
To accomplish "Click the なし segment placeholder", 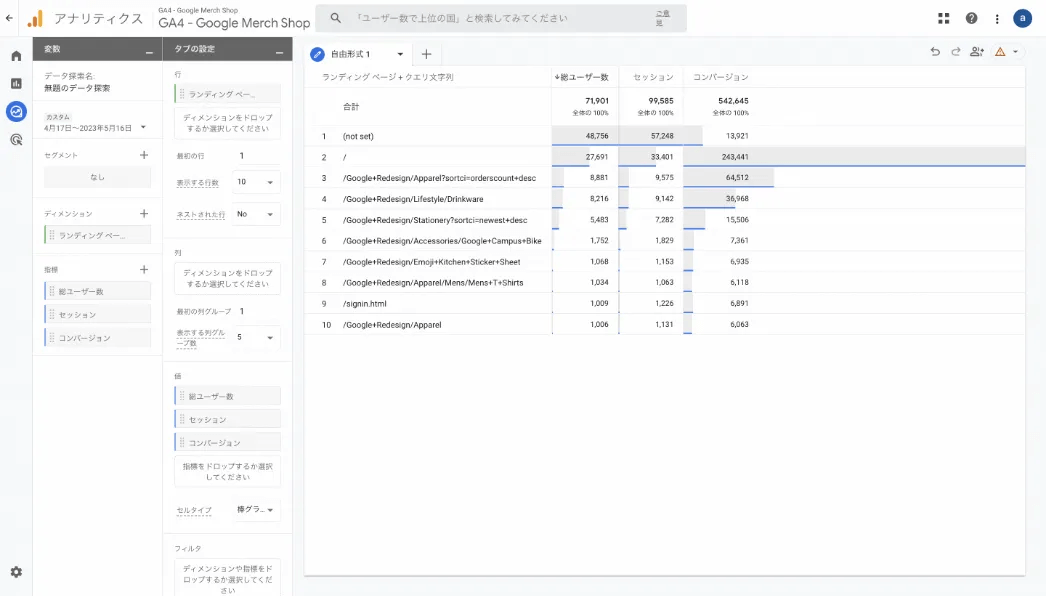I will tap(97, 177).
